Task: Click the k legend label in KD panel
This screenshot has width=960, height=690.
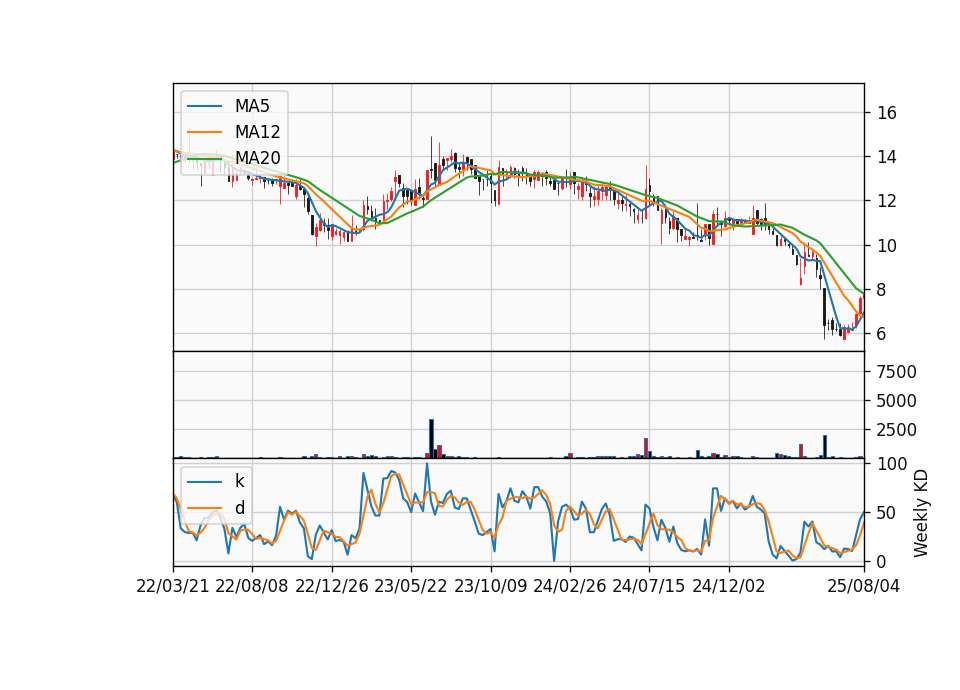Action: click(239, 481)
